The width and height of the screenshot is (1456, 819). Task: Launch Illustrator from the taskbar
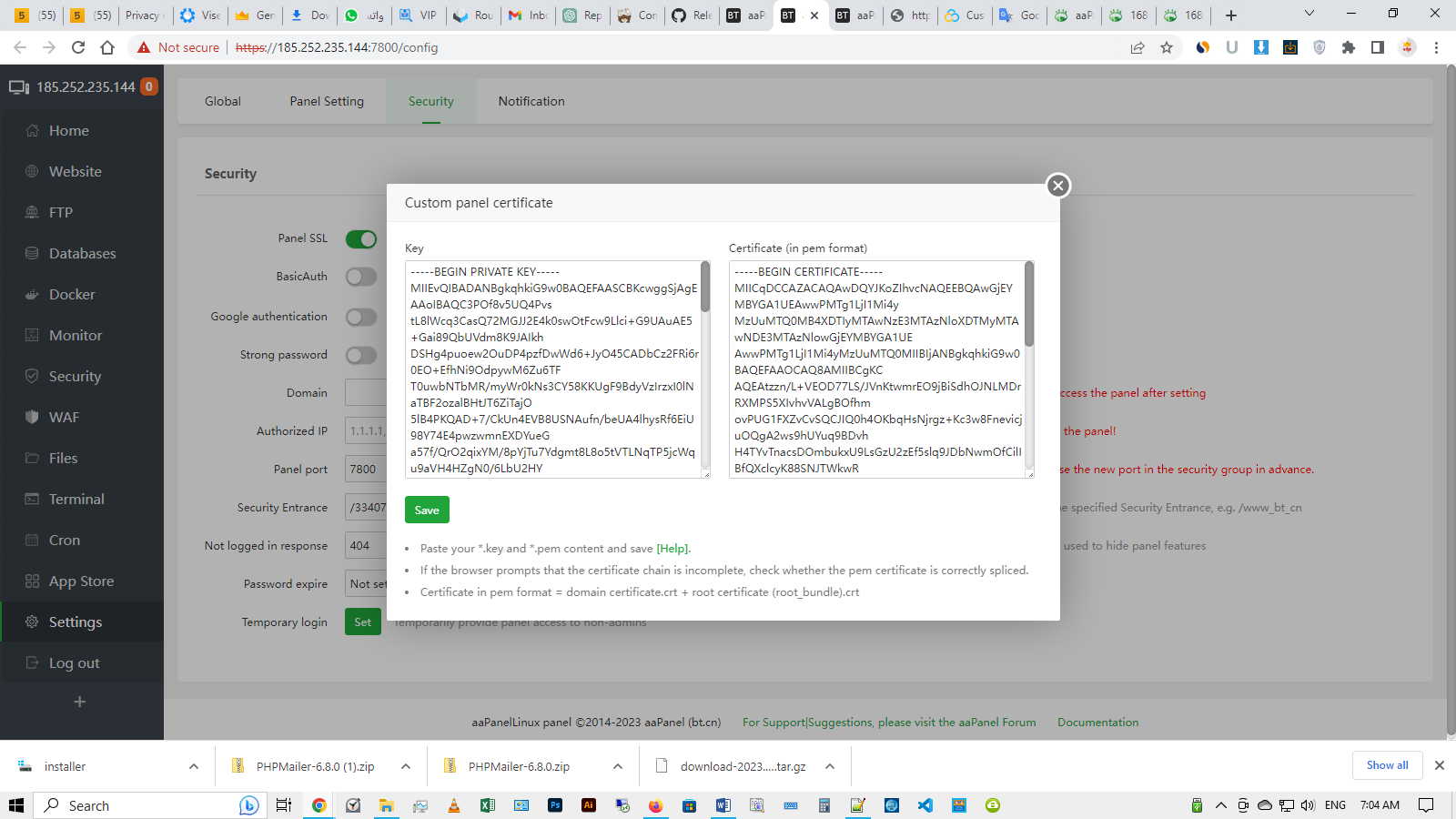tap(589, 805)
